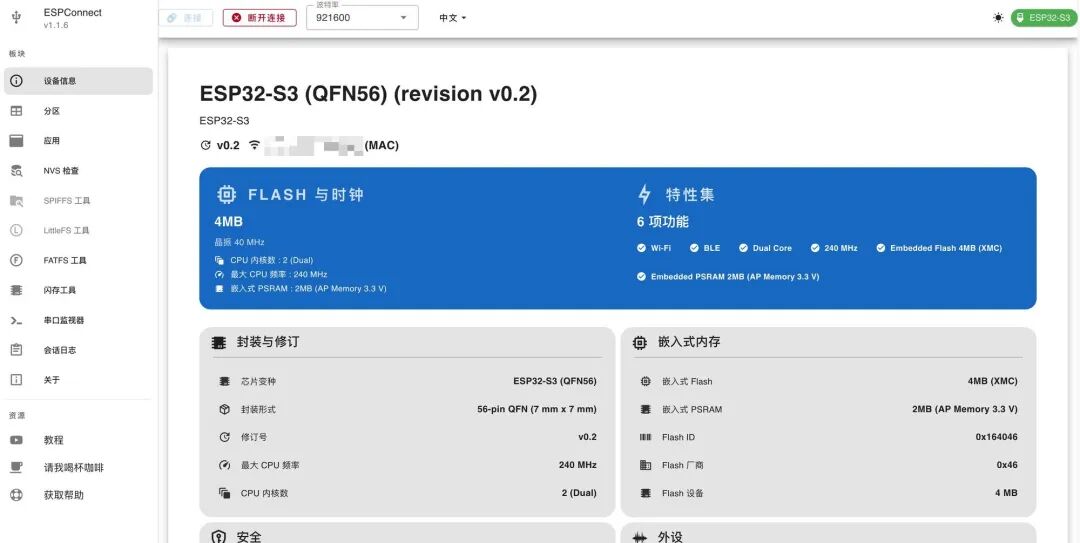Click the chip icon beside FLASH 与时钟
The image size is (1080, 543).
tap(227, 195)
